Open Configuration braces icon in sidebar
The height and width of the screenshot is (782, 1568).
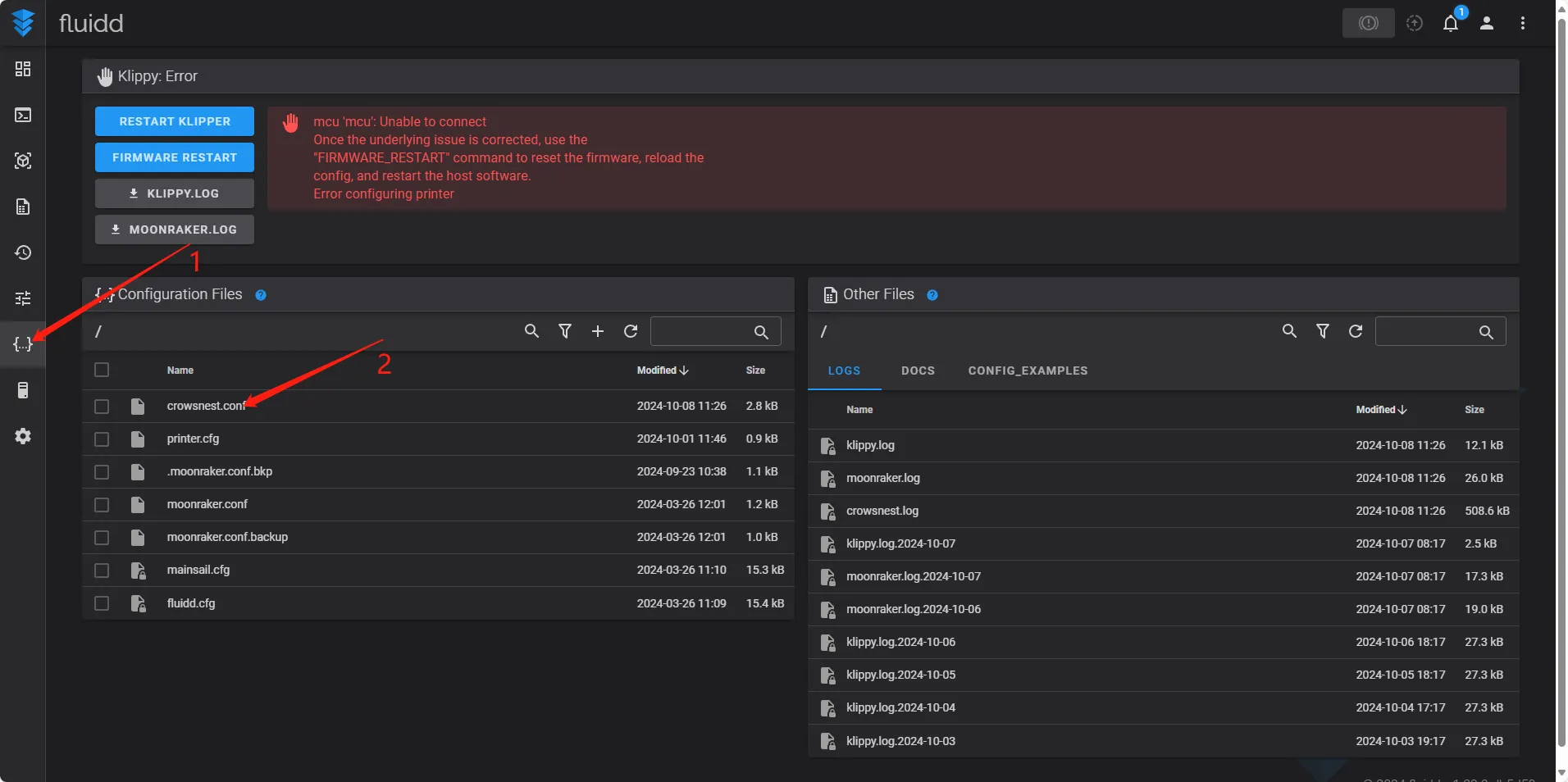[x=23, y=344]
